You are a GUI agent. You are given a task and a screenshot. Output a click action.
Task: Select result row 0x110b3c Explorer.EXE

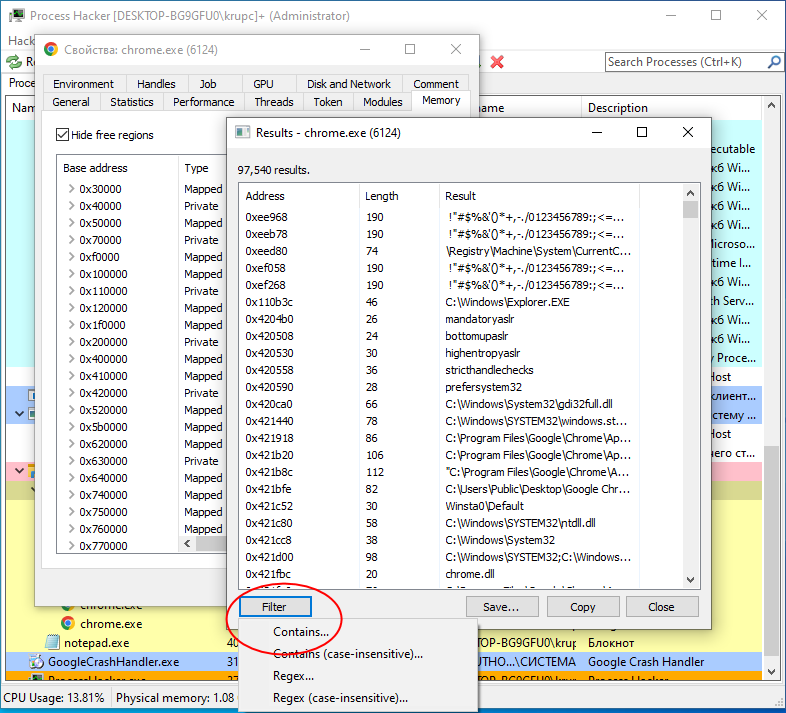click(460, 302)
